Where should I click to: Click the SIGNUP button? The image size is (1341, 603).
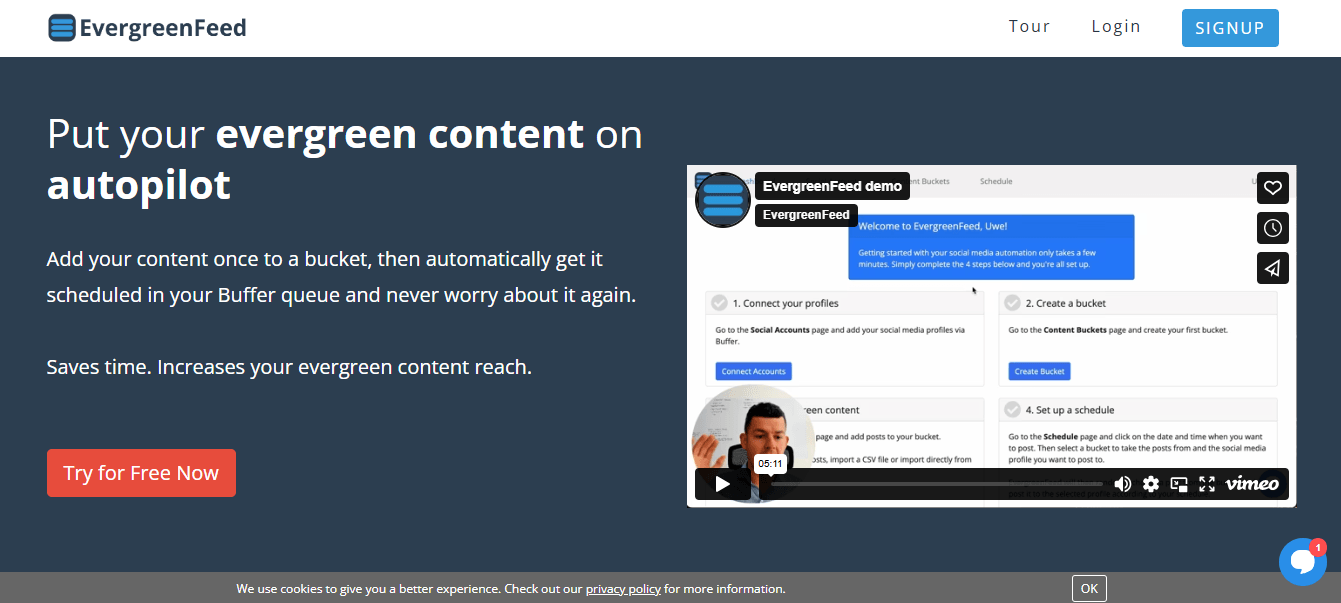(1230, 28)
